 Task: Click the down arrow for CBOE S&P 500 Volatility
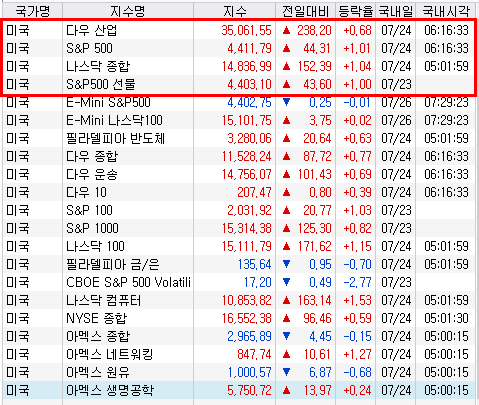[286, 282]
